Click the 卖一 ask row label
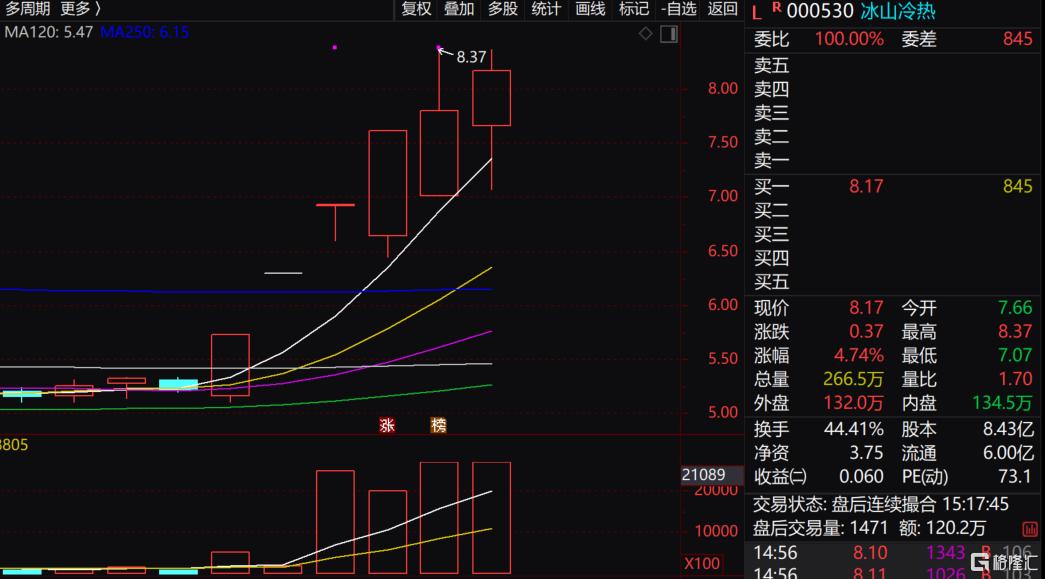 pos(771,161)
